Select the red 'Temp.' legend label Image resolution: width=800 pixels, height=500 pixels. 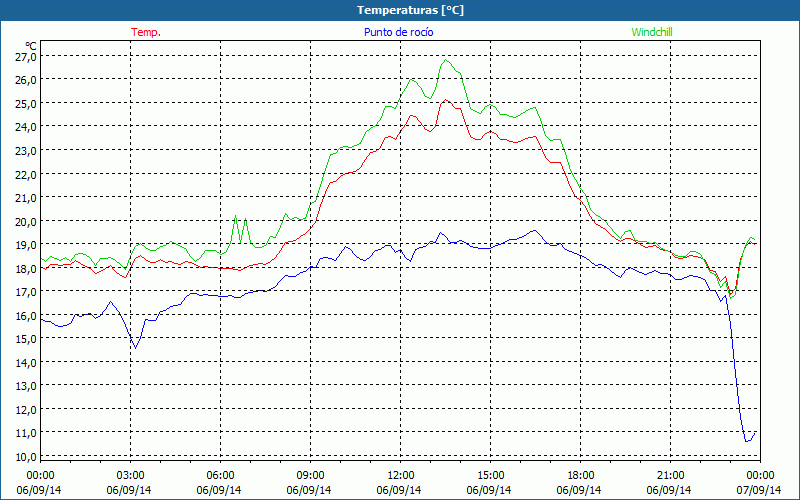146,32
